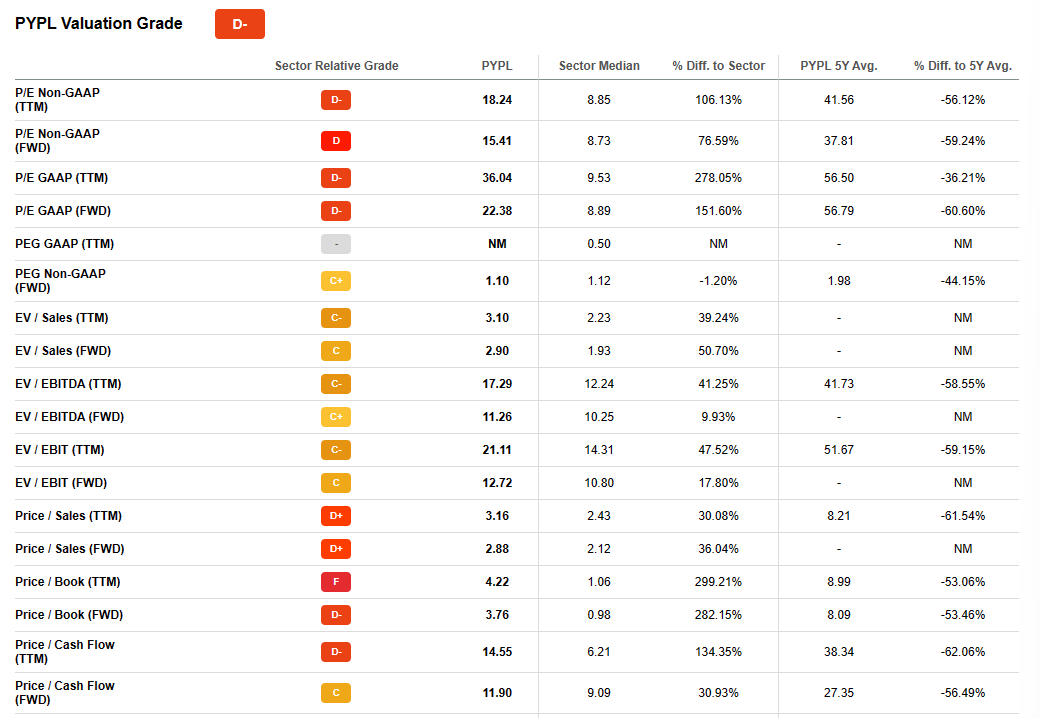Click the PYPL 5Y Avg. column header

[x=838, y=66]
